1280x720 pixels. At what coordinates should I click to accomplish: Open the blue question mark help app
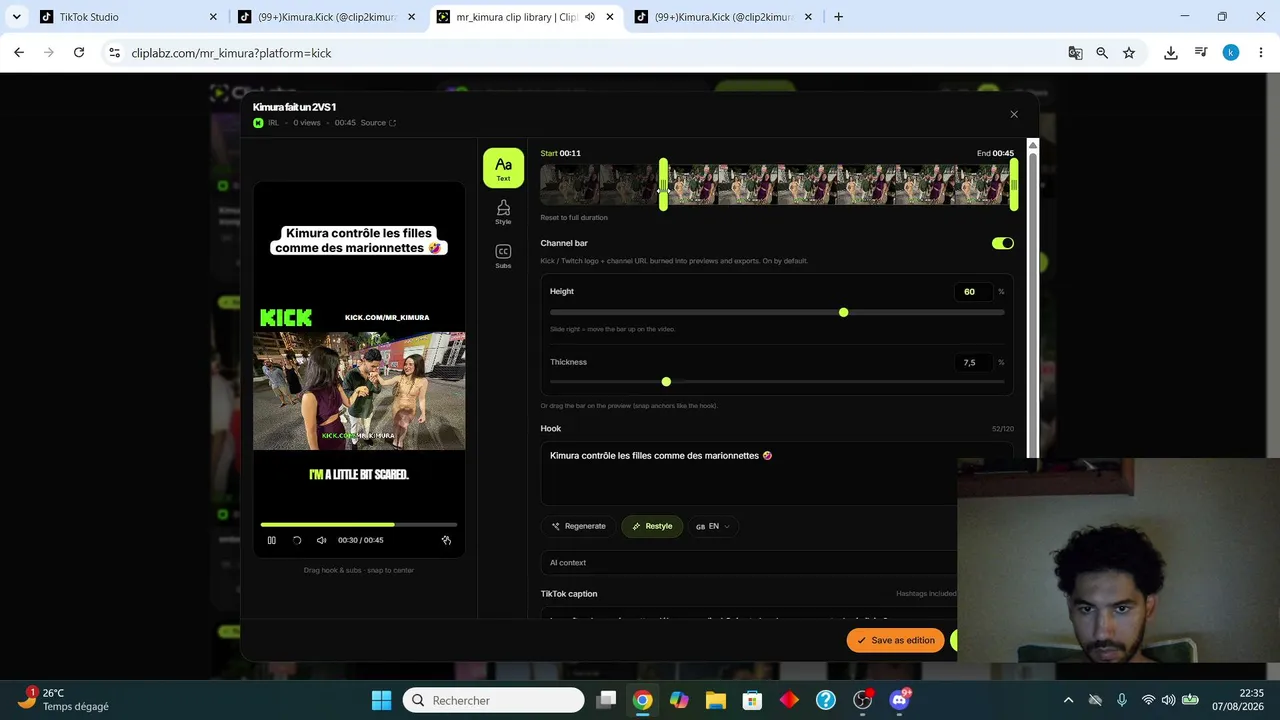826,700
